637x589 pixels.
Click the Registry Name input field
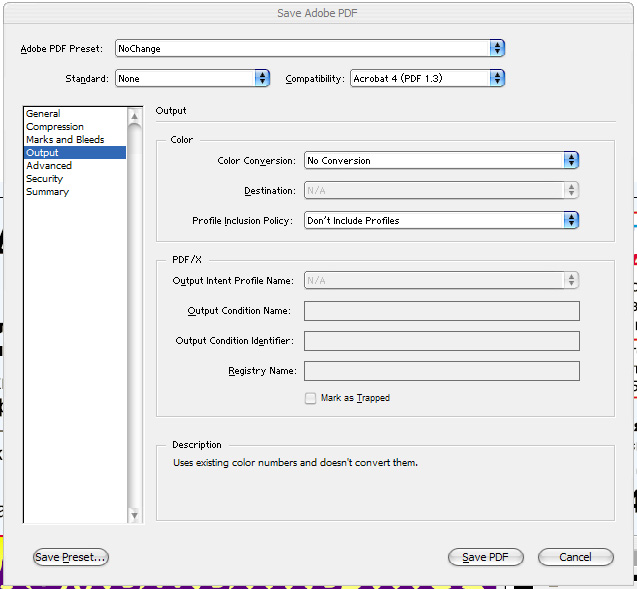[x=442, y=371]
